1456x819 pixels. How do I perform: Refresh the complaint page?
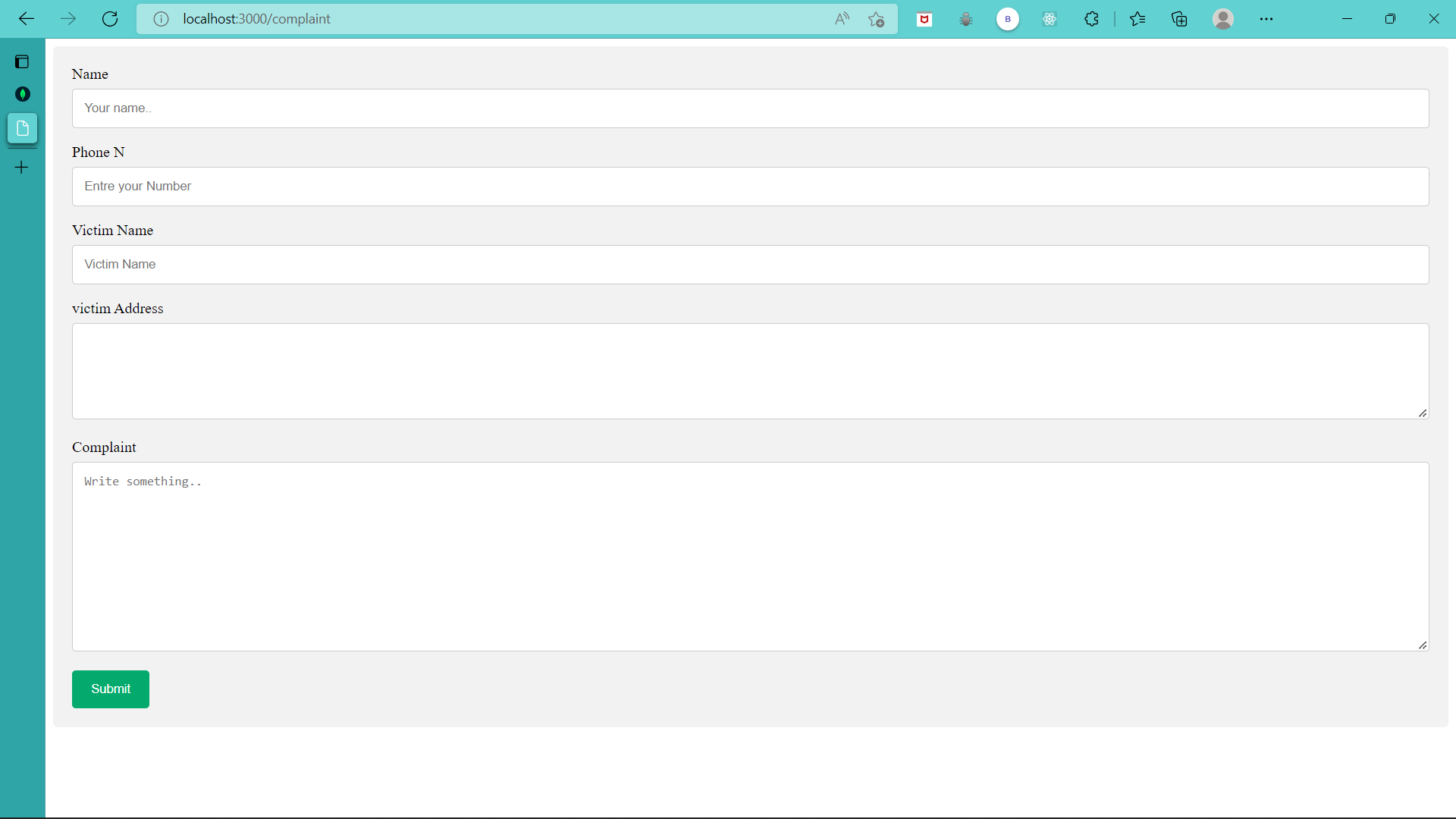[110, 19]
